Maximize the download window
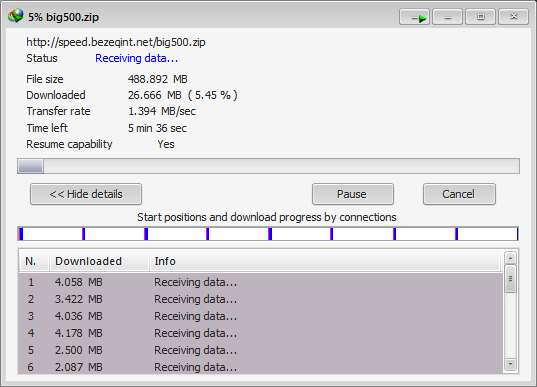This screenshot has width=537, height=387. pyautogui.click(x=480, y=17)
